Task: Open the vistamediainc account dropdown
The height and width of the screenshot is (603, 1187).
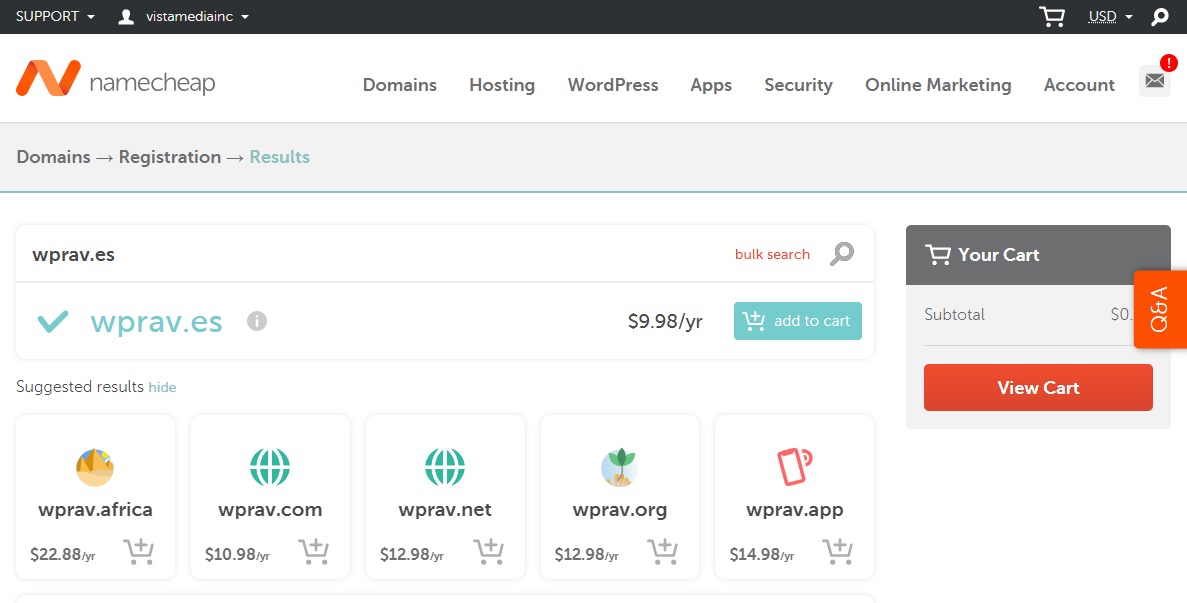Action: (198, 17)
